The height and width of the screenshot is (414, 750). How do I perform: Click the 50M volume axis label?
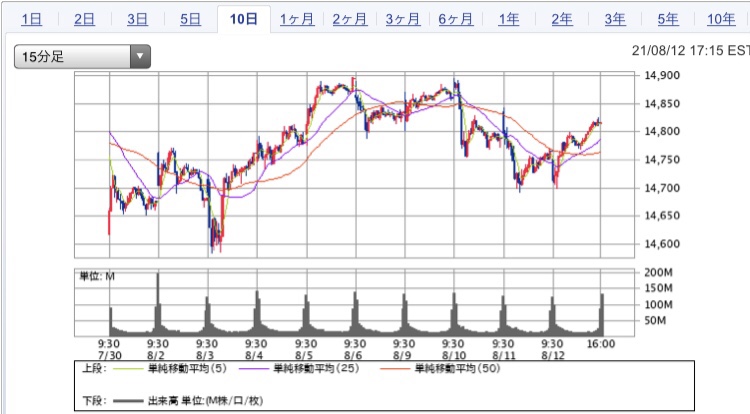655,320
